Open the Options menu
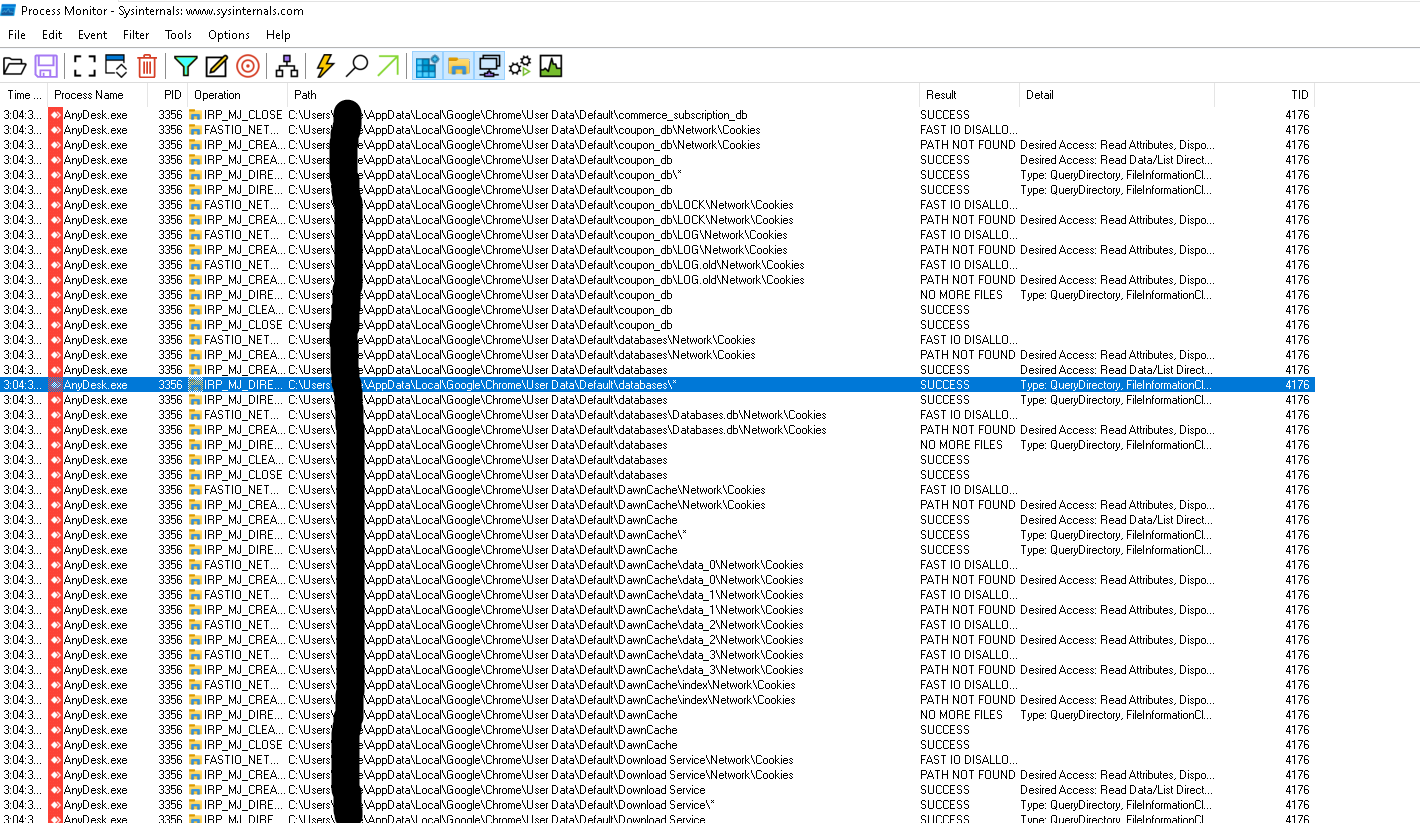Viewport: 1420px width, 823px height. [229, 35]
